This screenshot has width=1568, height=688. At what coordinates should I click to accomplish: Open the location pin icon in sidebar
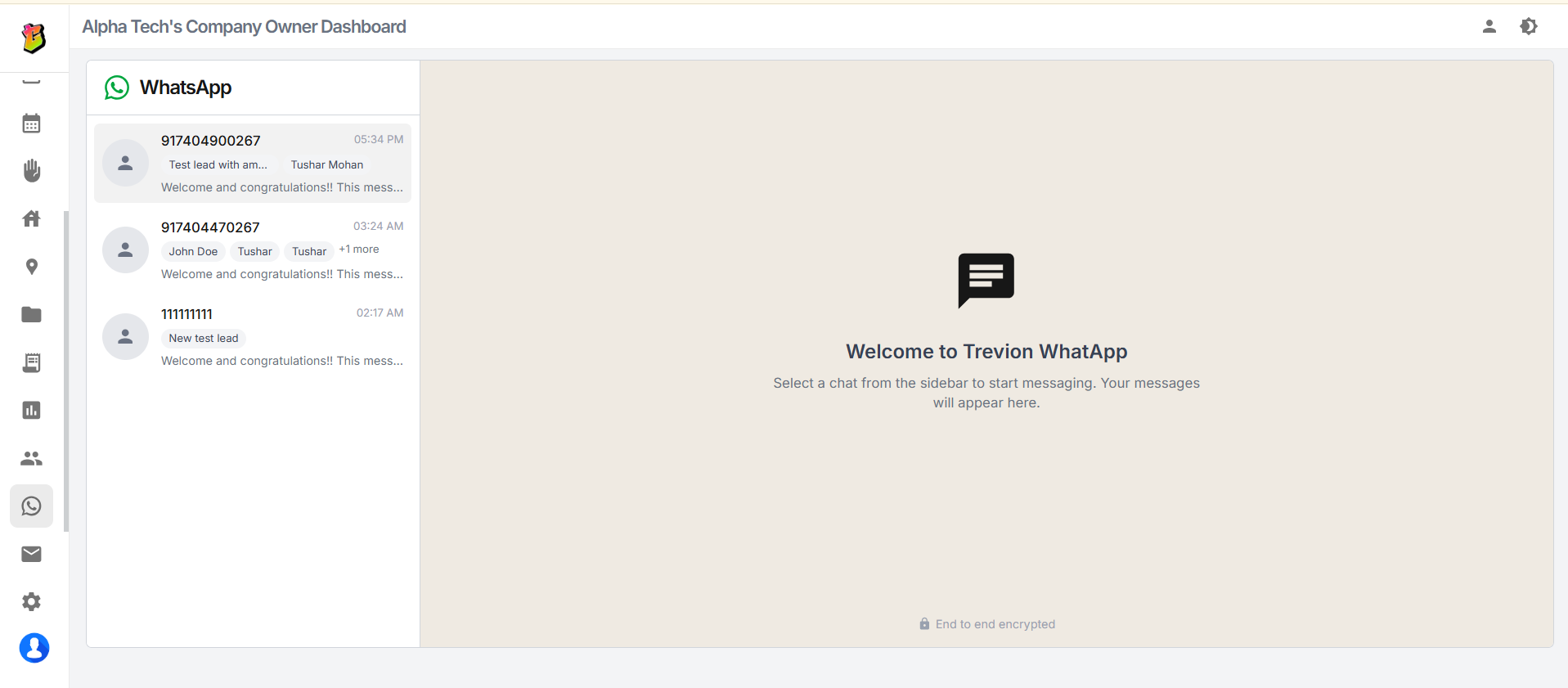31,267
